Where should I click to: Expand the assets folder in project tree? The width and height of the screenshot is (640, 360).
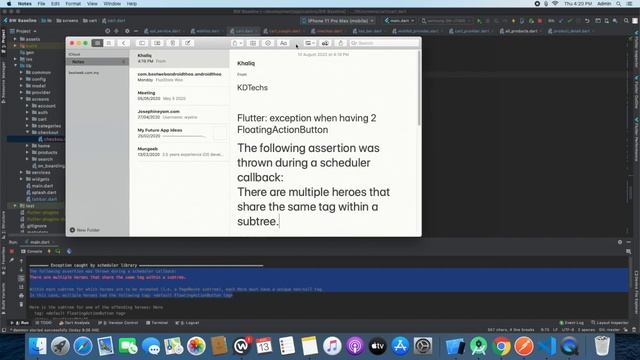(15, 39)
